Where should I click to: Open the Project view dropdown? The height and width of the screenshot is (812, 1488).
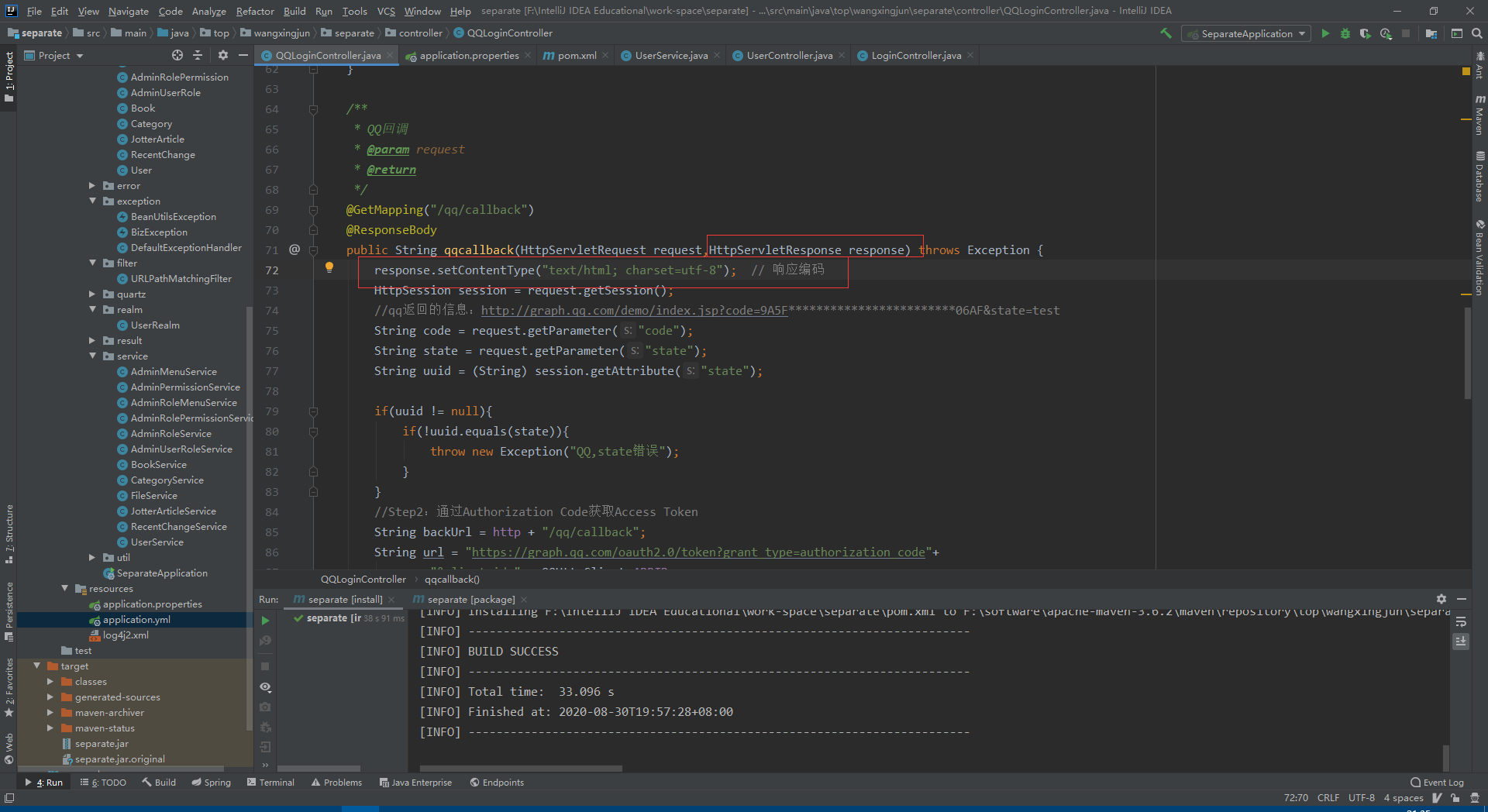point(54,55)
